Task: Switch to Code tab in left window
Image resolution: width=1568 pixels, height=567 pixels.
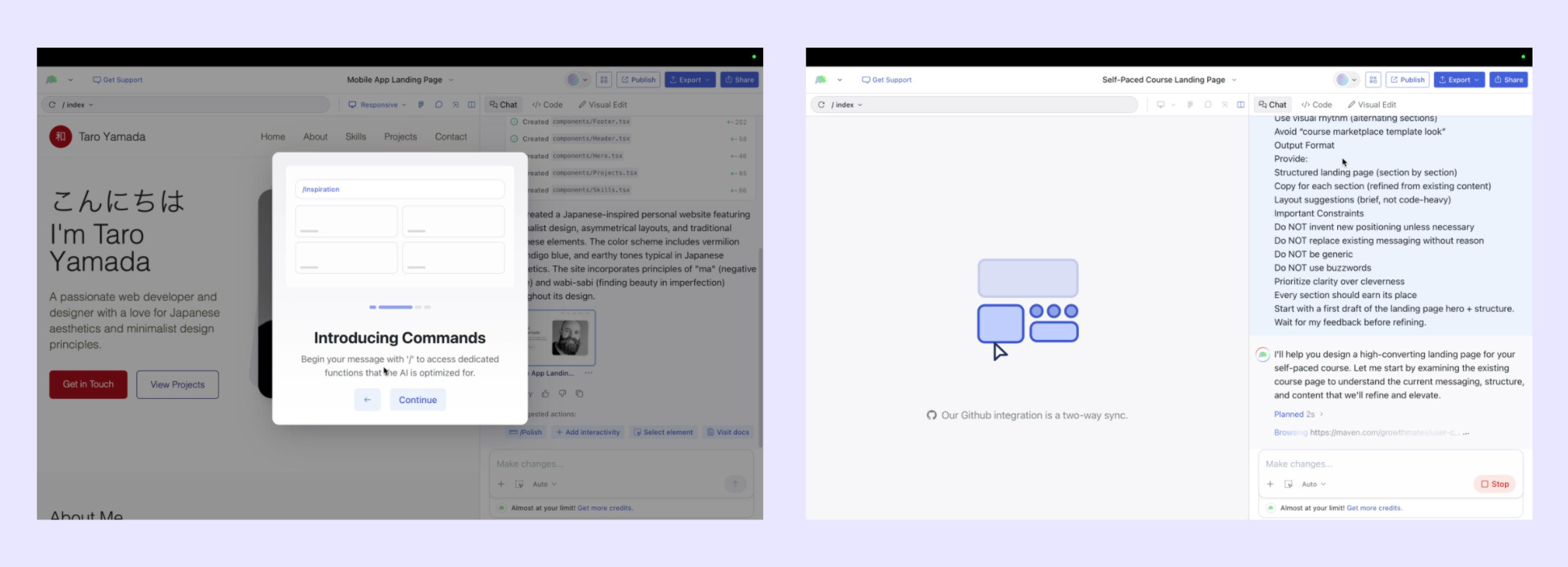Action: coord(547,105)
